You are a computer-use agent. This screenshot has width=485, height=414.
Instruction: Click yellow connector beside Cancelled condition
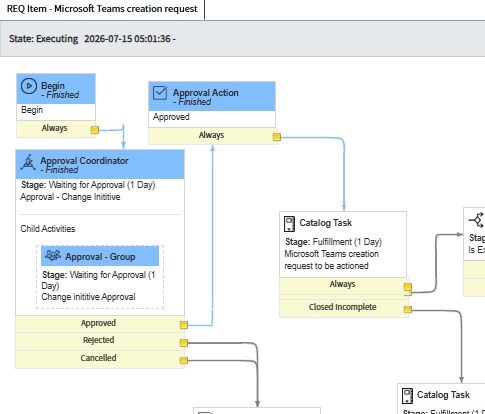[x=184, y=360]
